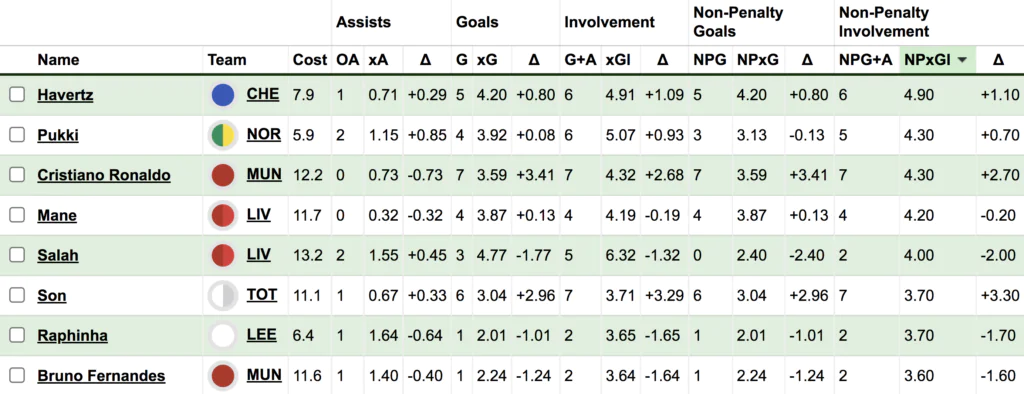Sort table by Cost column header

[x=310, y=60]
